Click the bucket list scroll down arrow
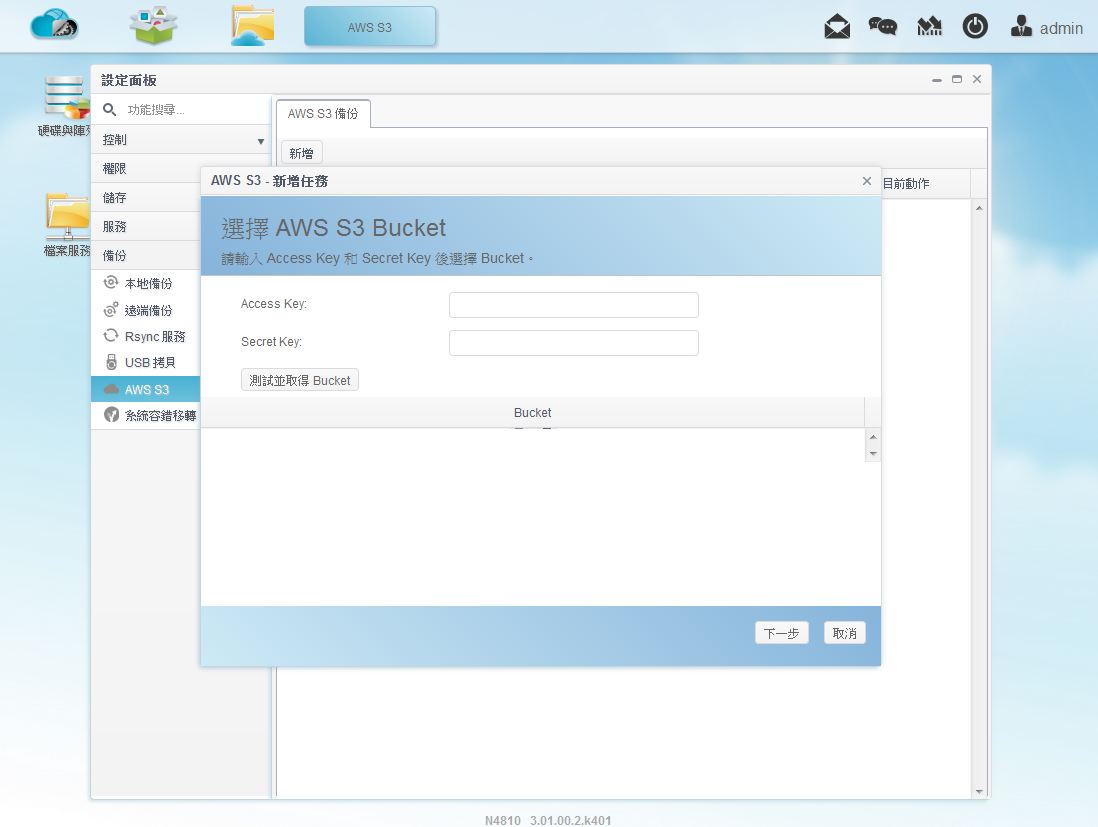Image resolution: width=1098 pixels, height=827 pixels. (873, 454)
